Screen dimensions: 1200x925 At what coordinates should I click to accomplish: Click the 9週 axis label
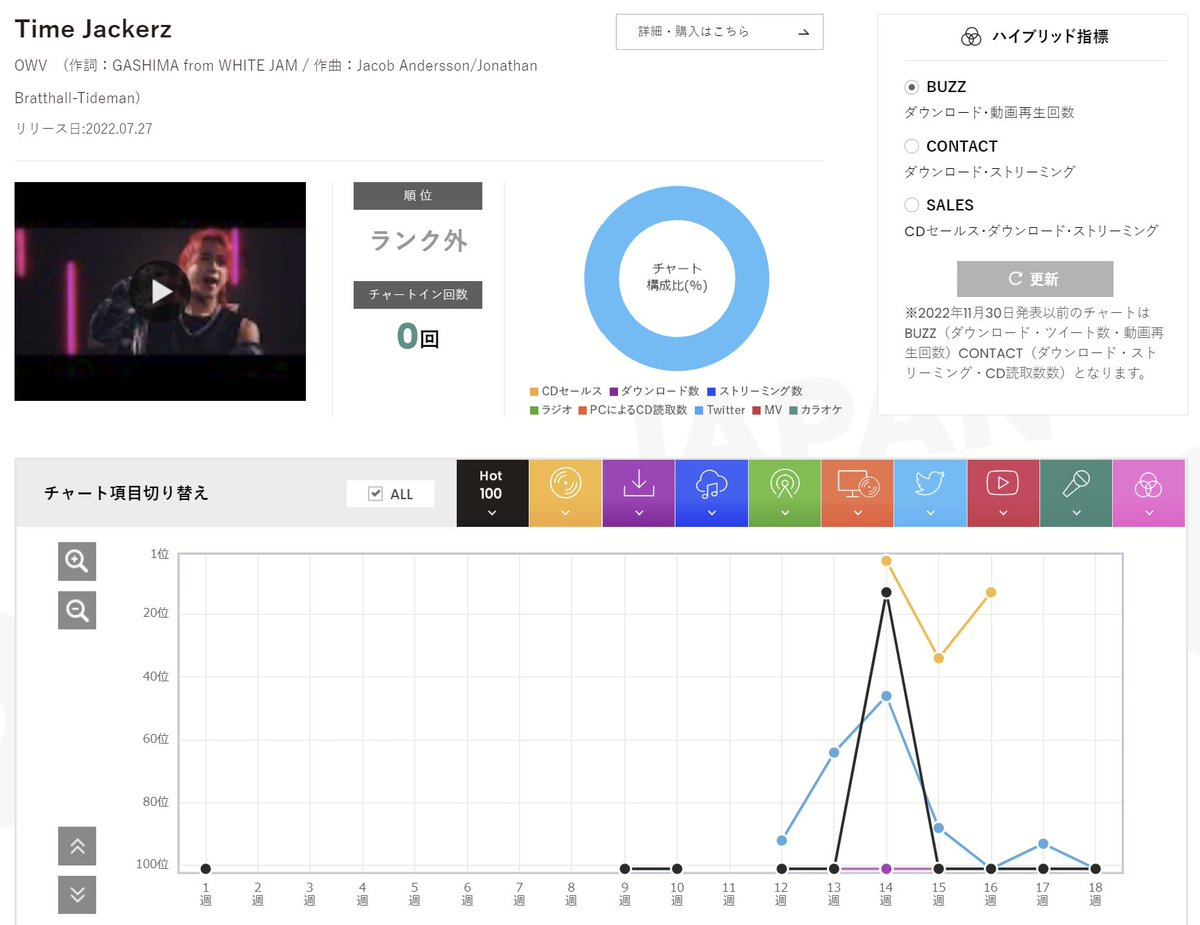click(625, 893)
